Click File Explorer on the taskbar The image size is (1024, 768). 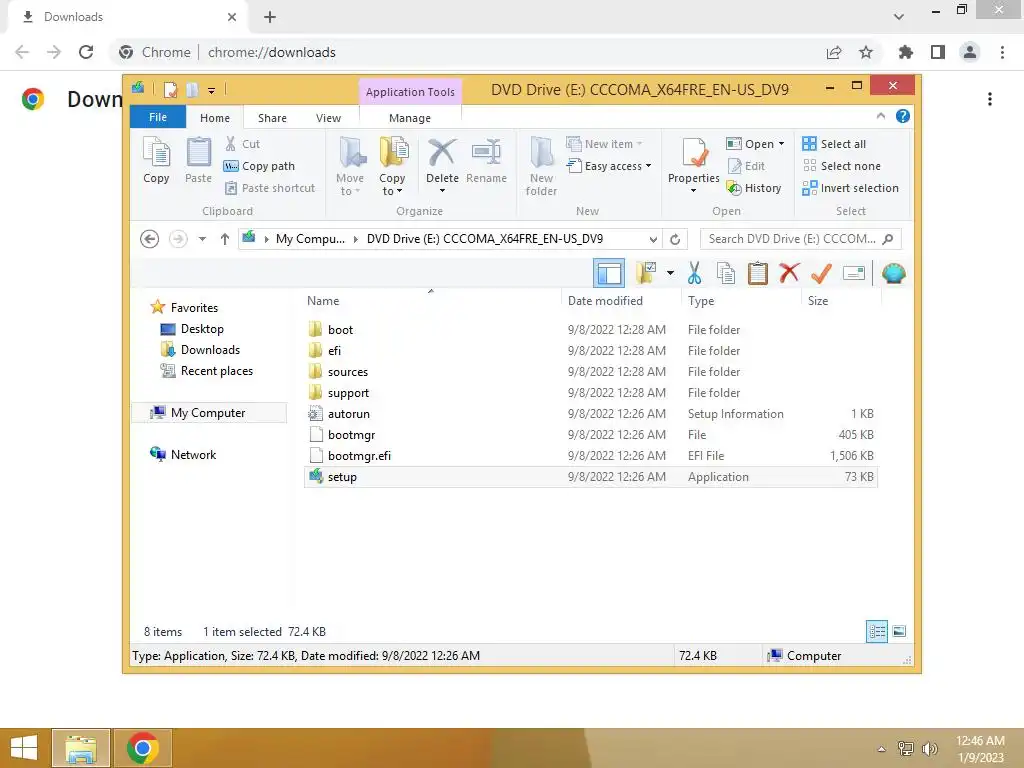tap(81, 748)
